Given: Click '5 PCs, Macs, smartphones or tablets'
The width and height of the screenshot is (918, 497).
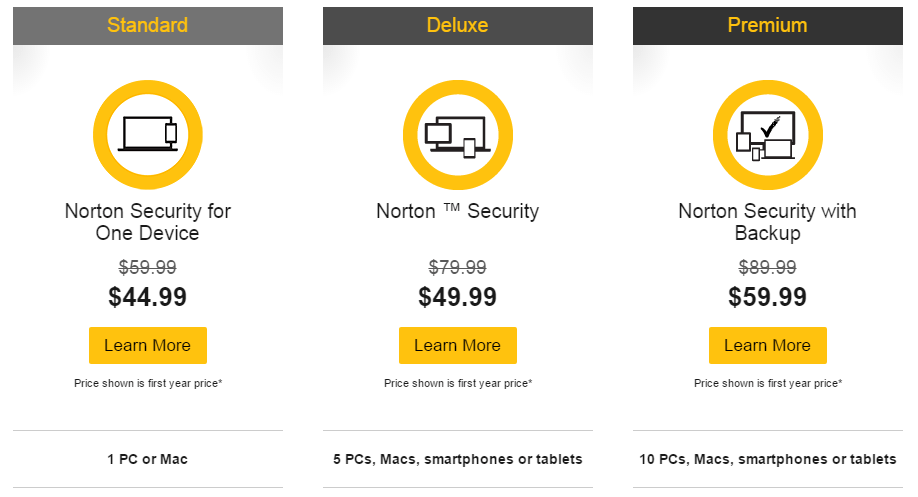Looking at the screenshot, I should pyautogui.click(x=458, y=460).
